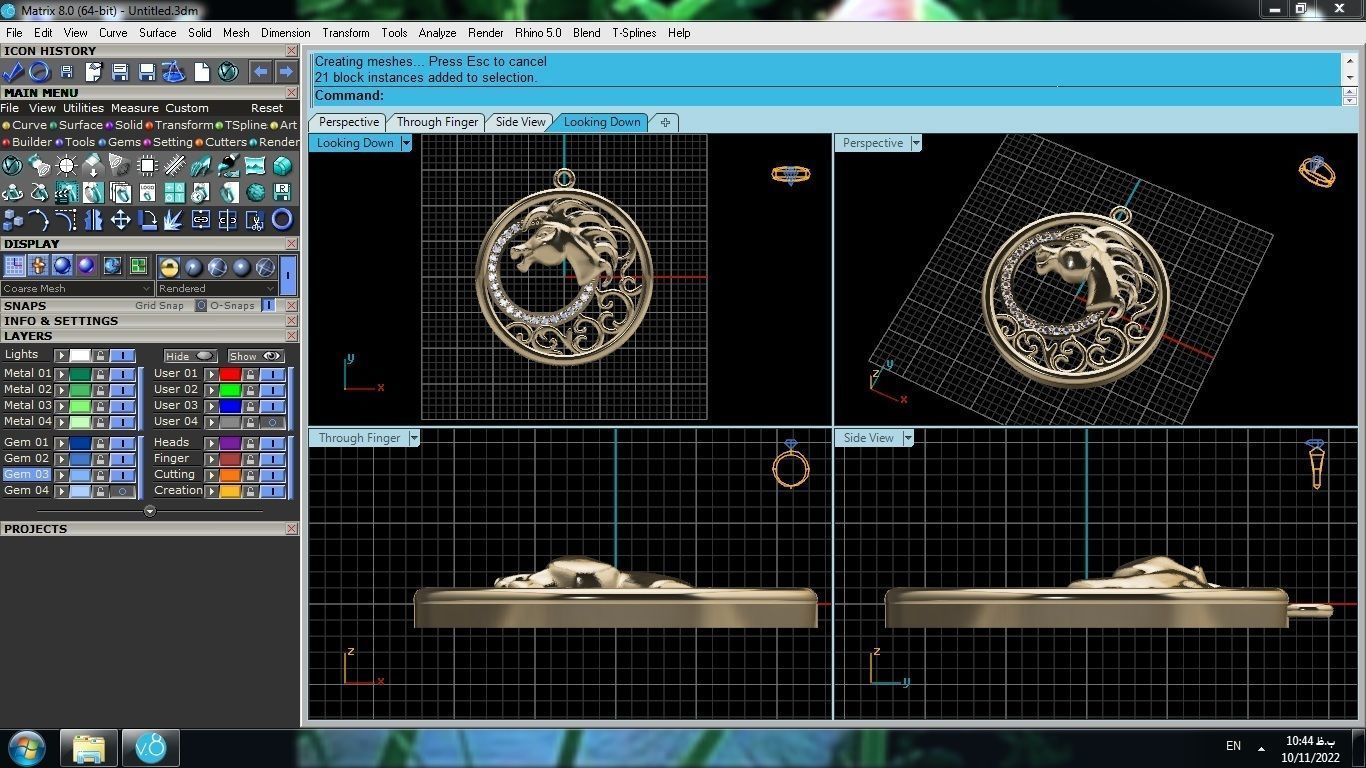Select the crosshair sun-shaped tool icon
The width and height of the screenshot is (1366, 768).
click(67, 166)
